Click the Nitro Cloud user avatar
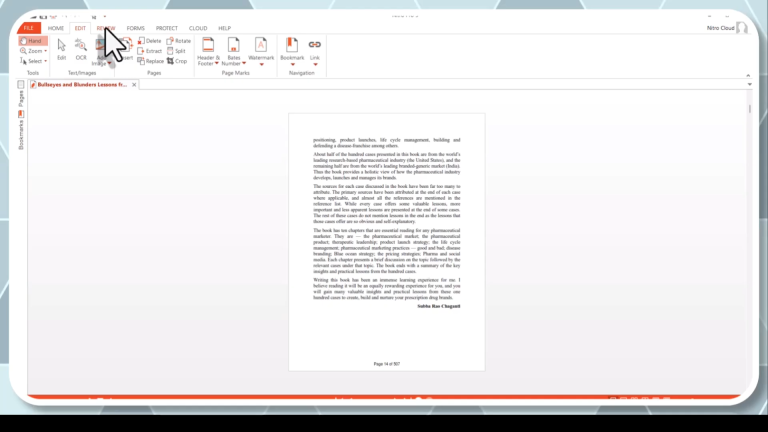Screen dimensions: 768x432 pyautogui.click(x=742, y=28)
